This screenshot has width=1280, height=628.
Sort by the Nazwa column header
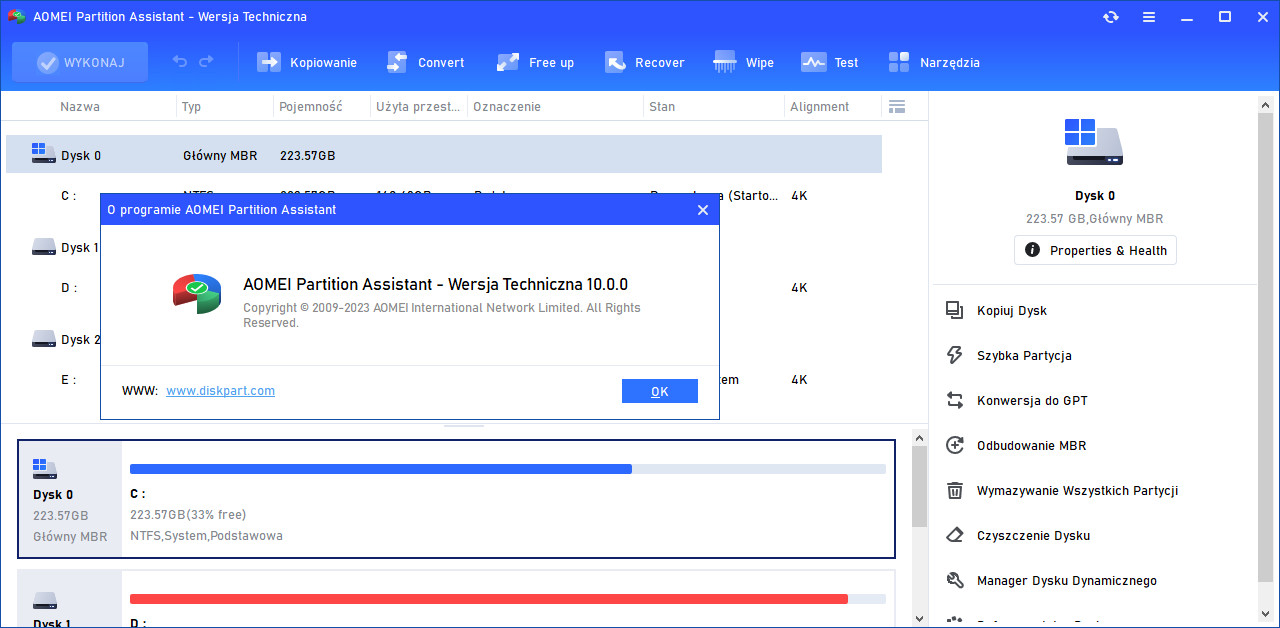tap(80, 106)
